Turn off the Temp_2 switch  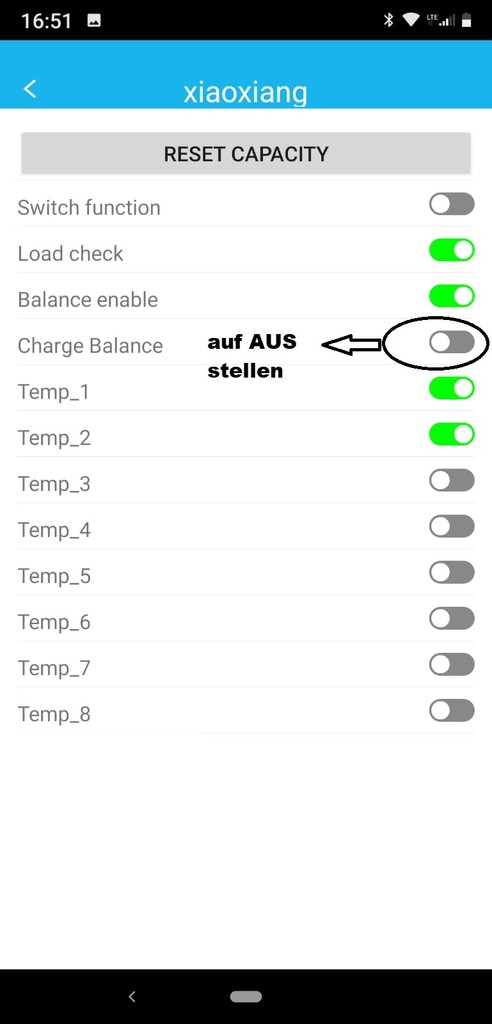click(451, 434)
